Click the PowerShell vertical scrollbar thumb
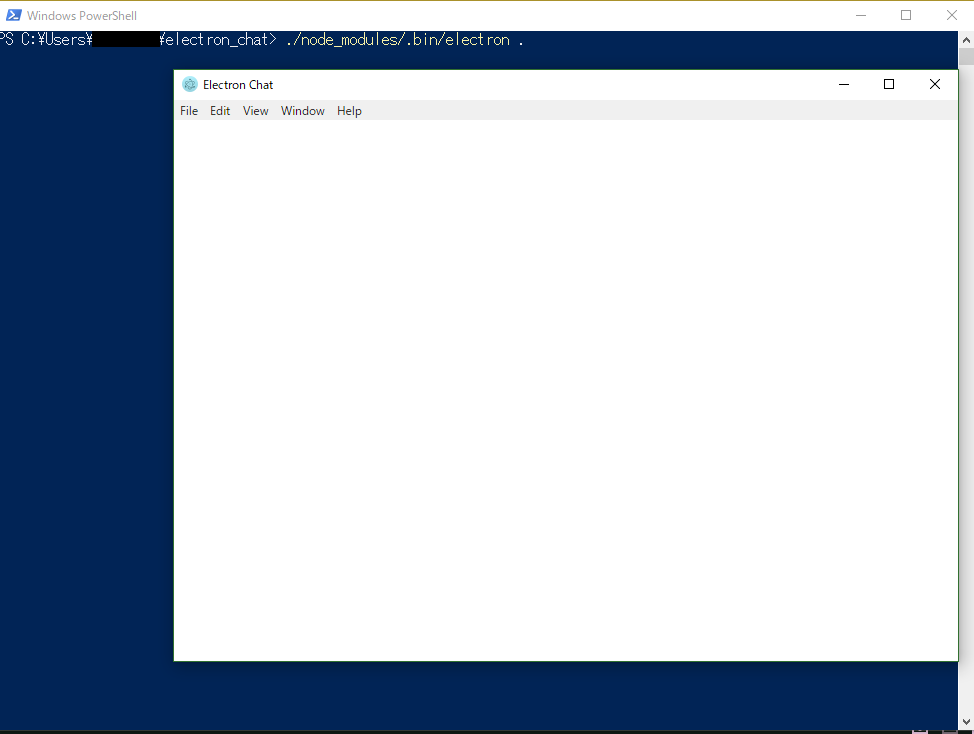 [967, 56]
